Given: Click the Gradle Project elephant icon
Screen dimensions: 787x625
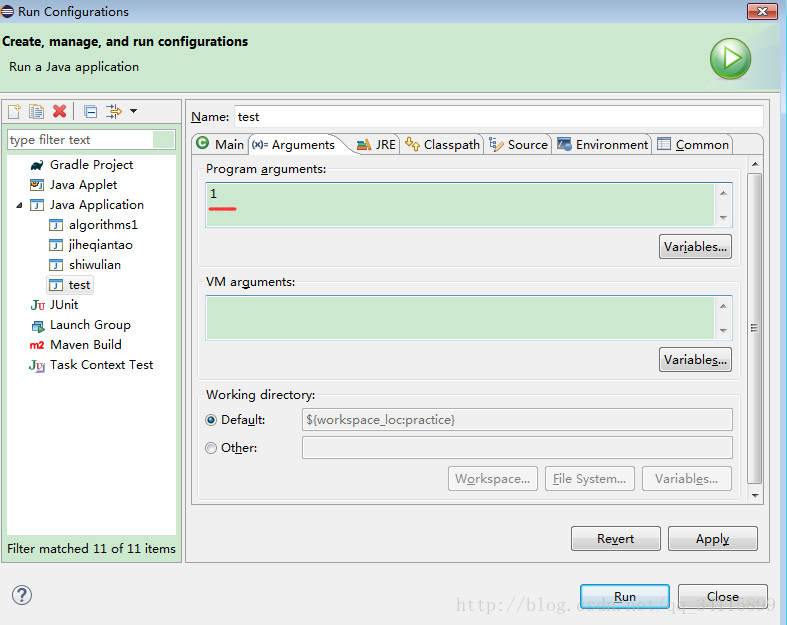Looking at the screenshot, I should click(x=37, y=165).
